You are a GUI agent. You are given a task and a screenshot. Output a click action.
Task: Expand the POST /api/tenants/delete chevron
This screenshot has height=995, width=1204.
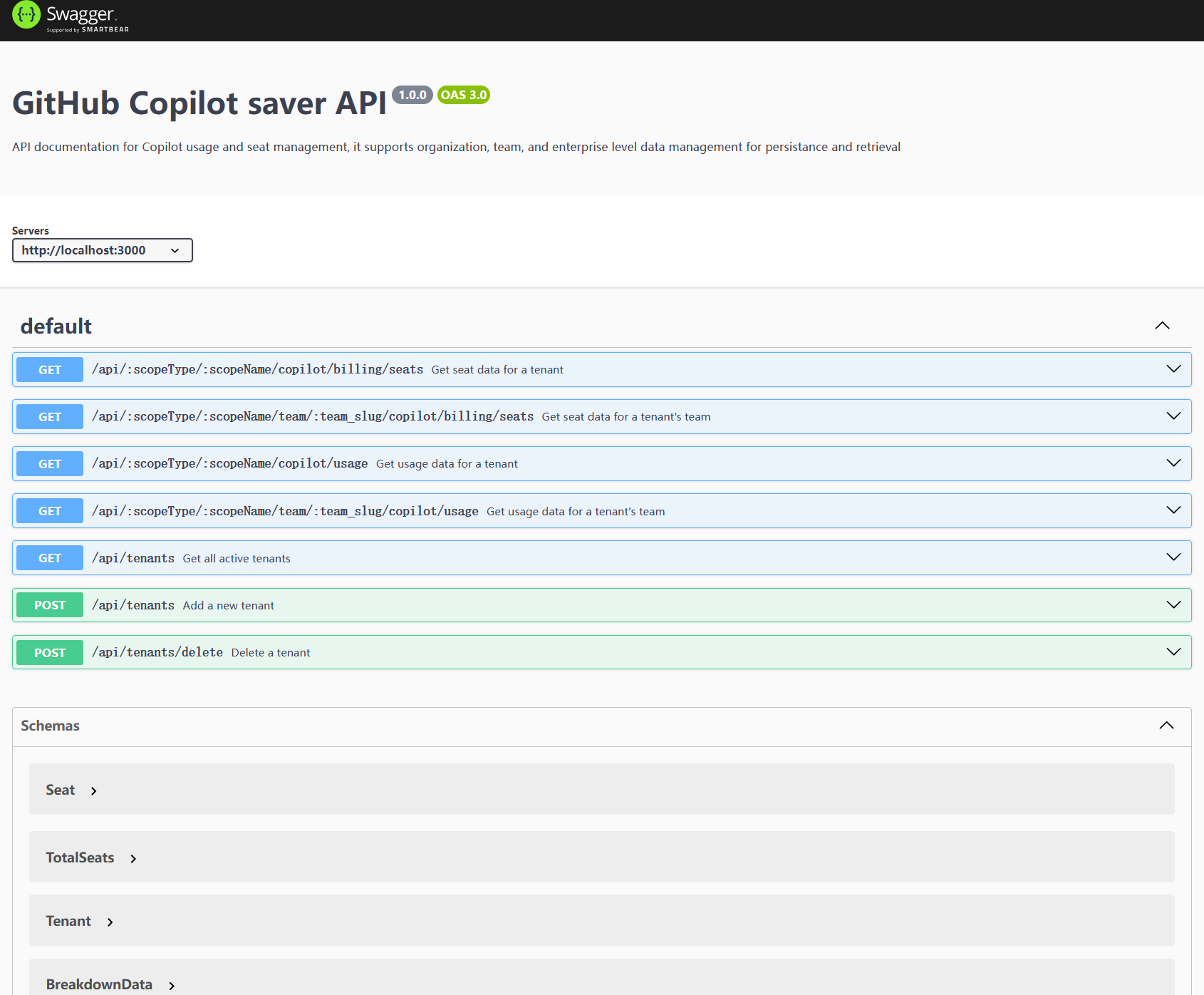1173,652
